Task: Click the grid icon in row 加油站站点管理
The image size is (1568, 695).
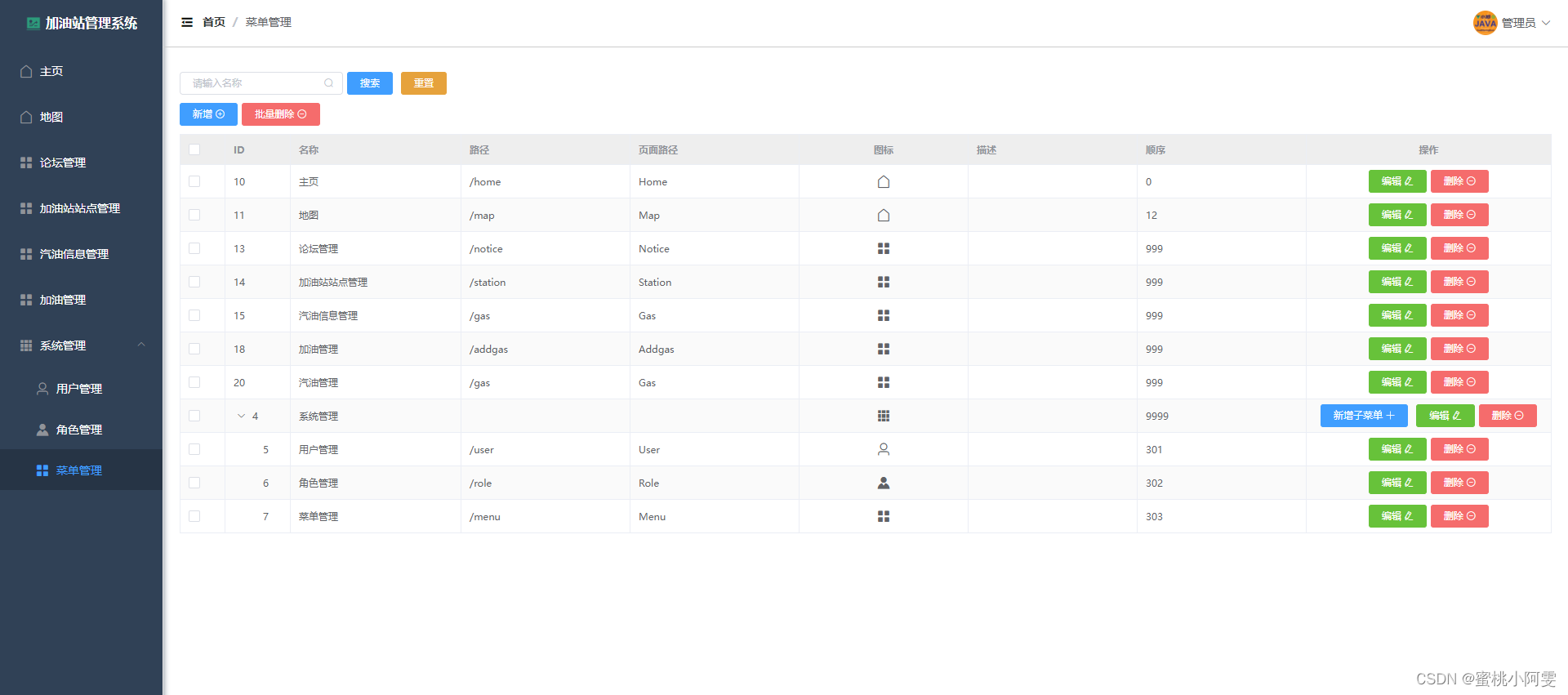Action: coord(884,283)
